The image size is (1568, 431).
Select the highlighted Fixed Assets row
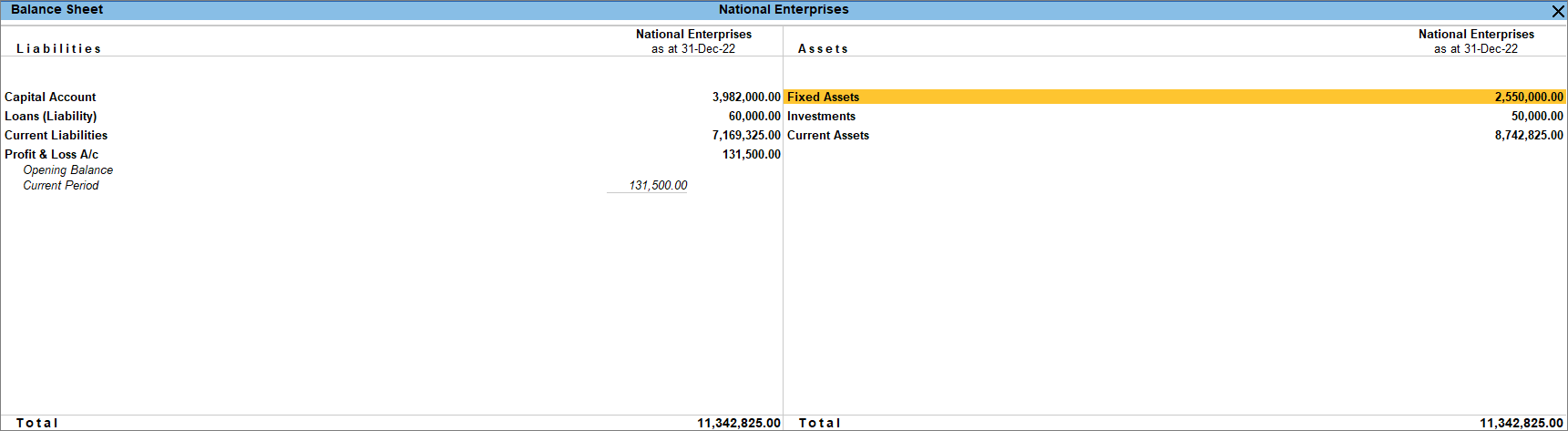coord(1174,97)
